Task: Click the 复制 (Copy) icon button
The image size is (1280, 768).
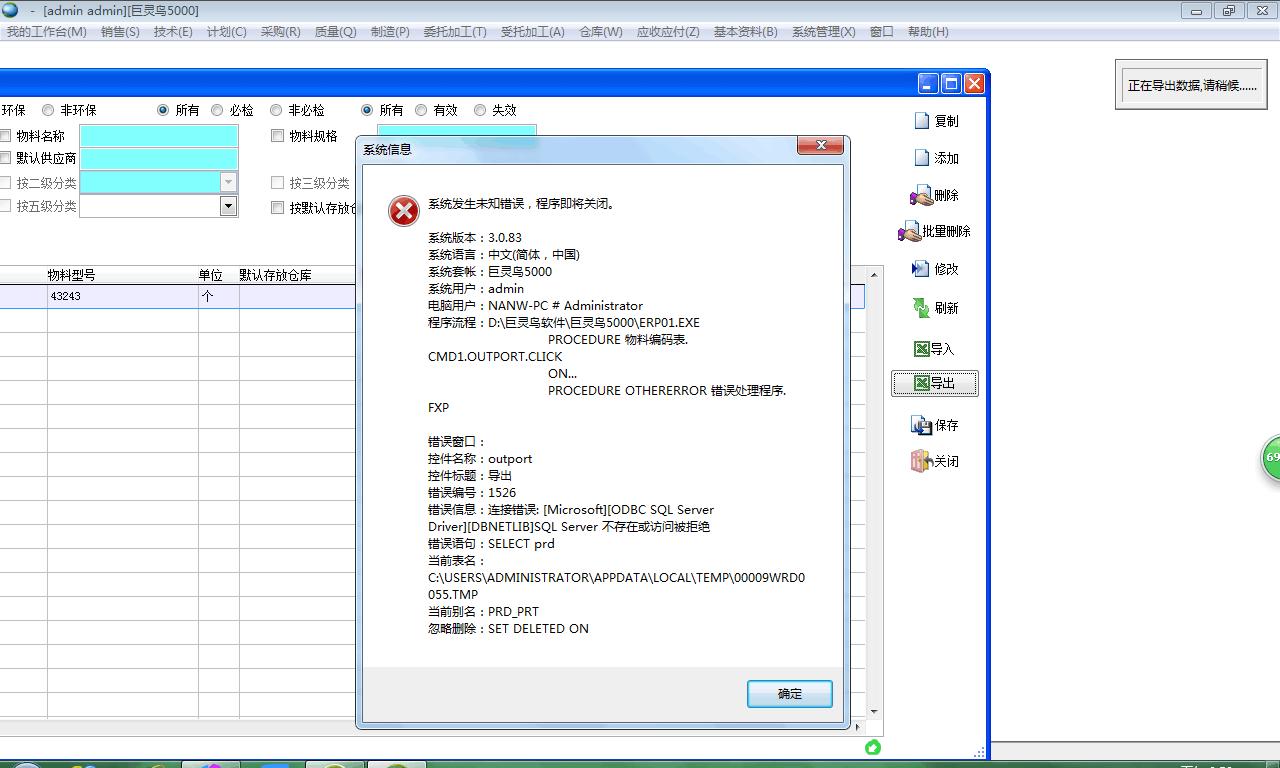Action: pos(923,121)
